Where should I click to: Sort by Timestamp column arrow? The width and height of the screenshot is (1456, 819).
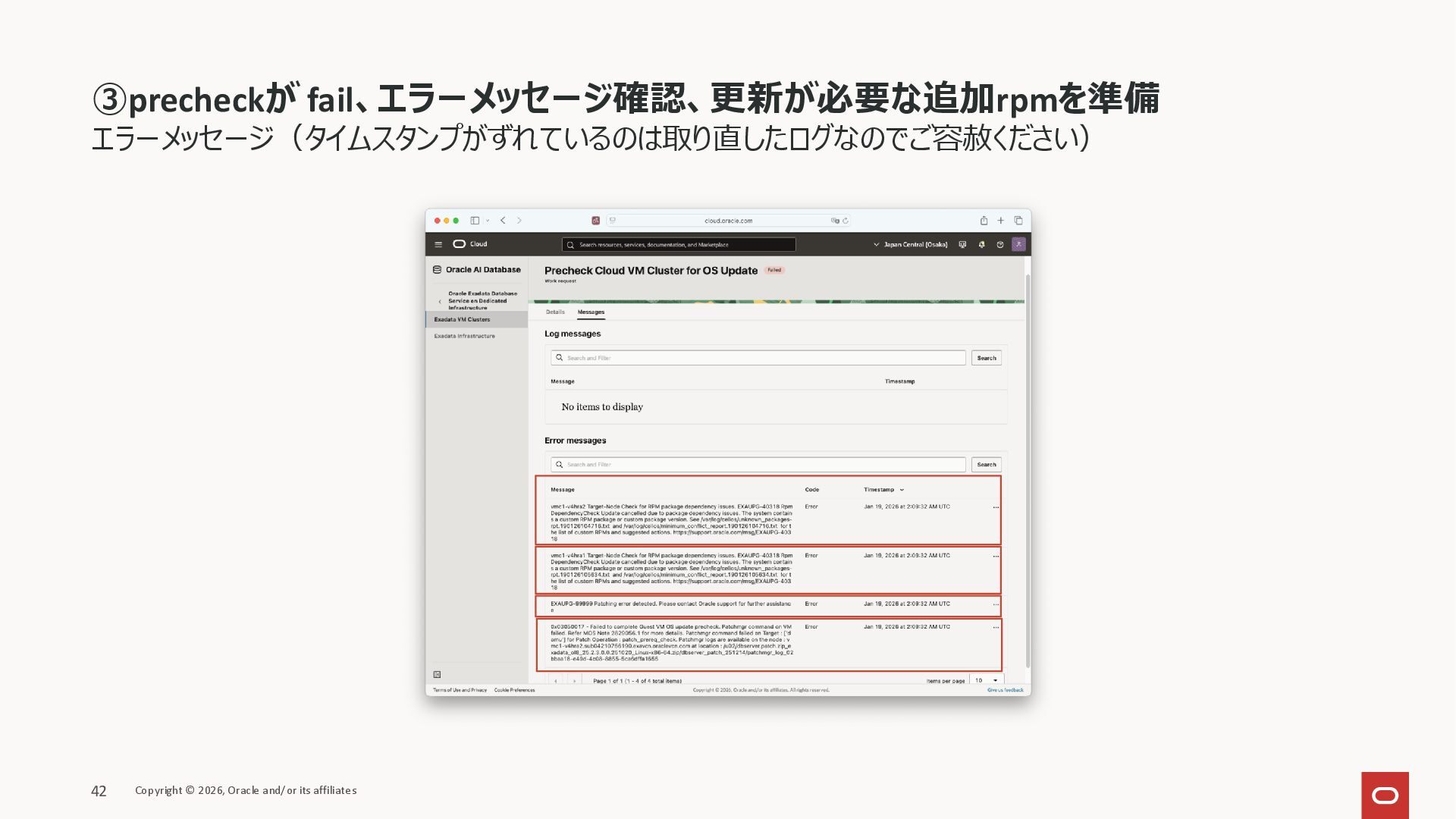click(x=902, y=490)
